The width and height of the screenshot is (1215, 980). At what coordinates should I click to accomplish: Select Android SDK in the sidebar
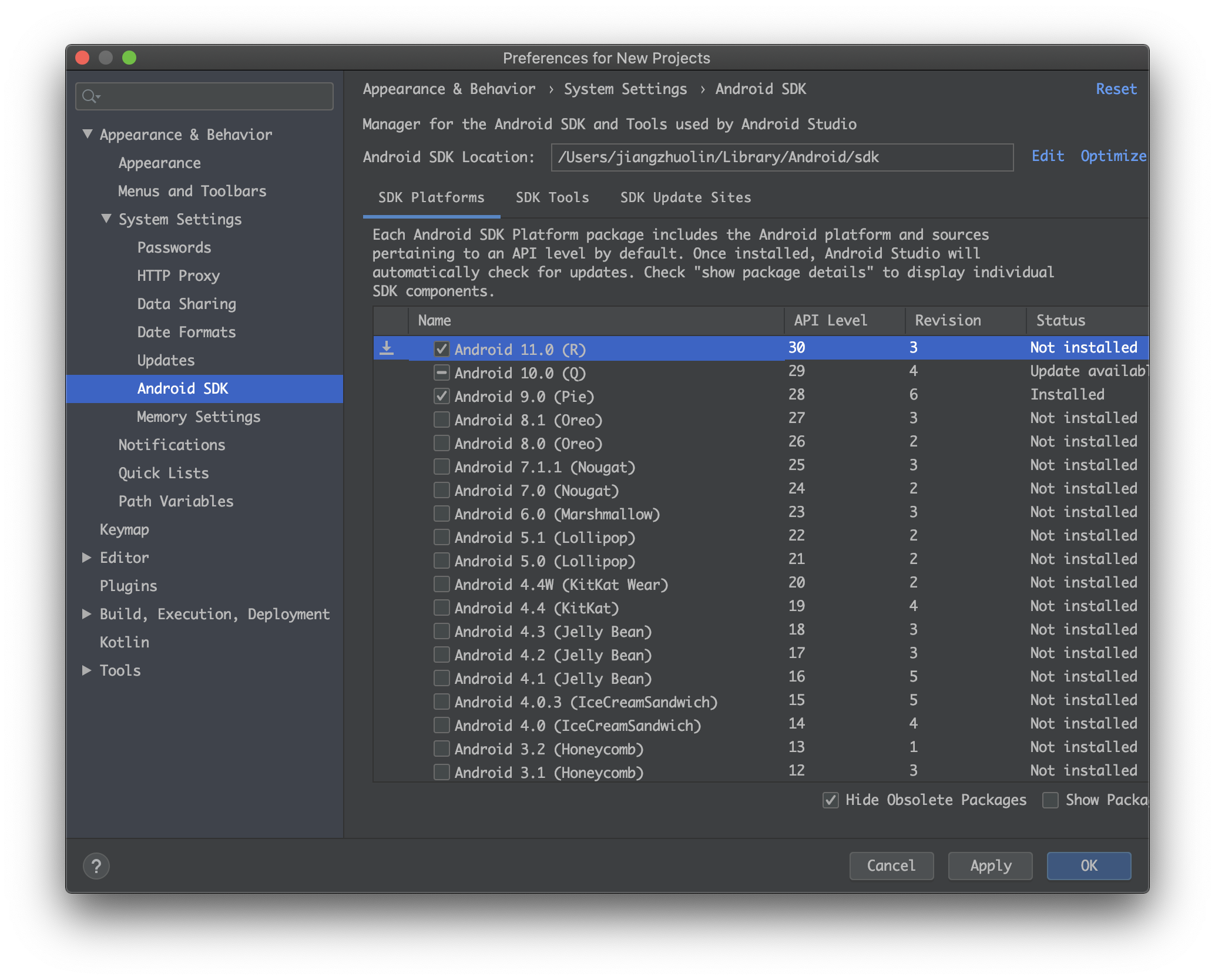click(x=204, y=388)
